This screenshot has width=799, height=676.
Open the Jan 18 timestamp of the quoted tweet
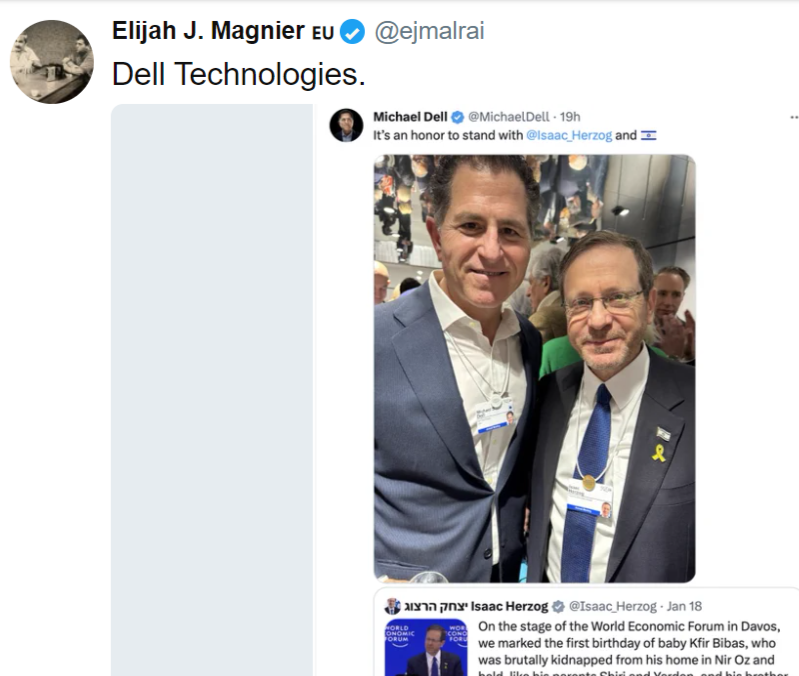683,606
